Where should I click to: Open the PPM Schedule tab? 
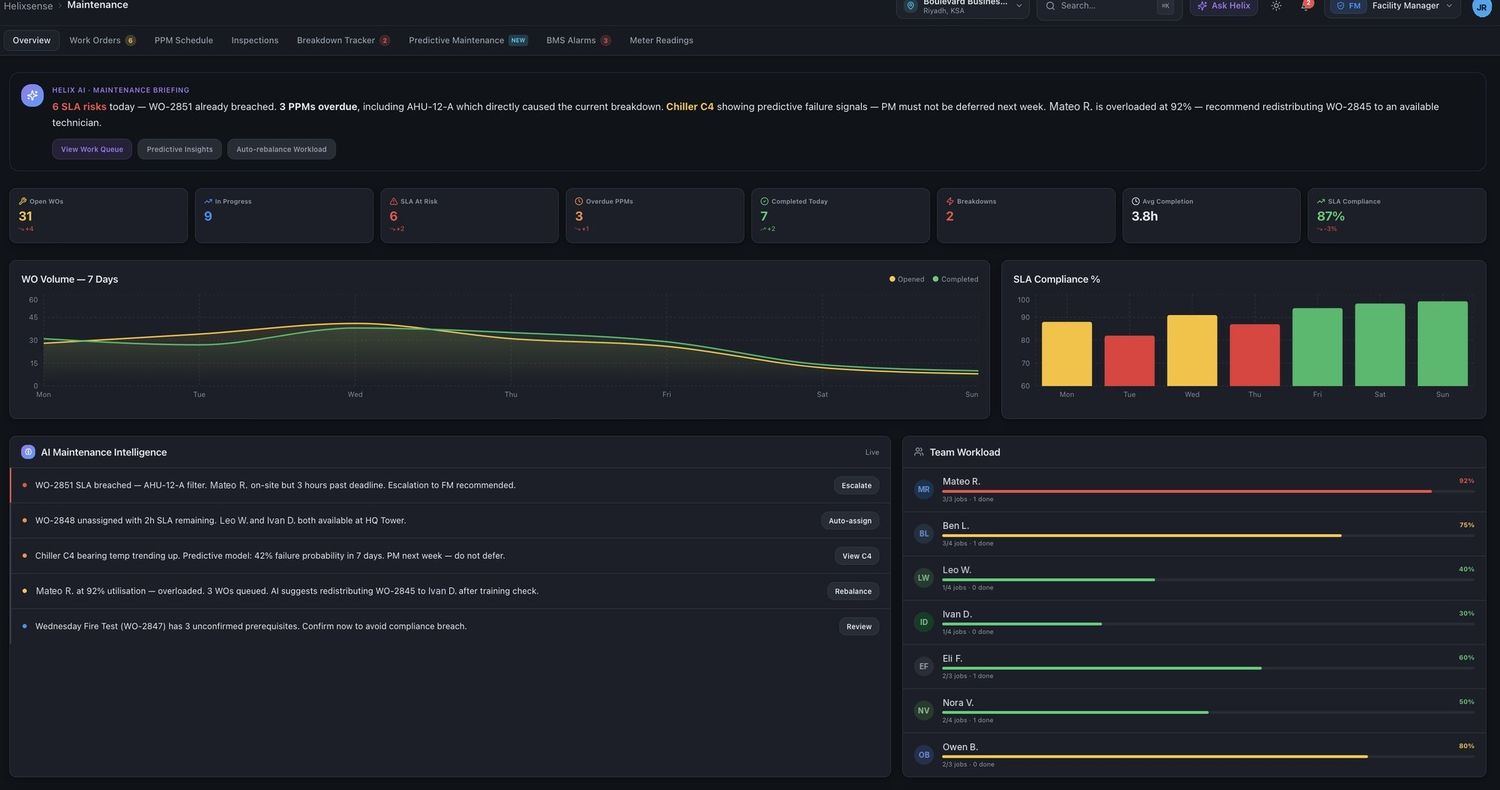click(184, 40)
